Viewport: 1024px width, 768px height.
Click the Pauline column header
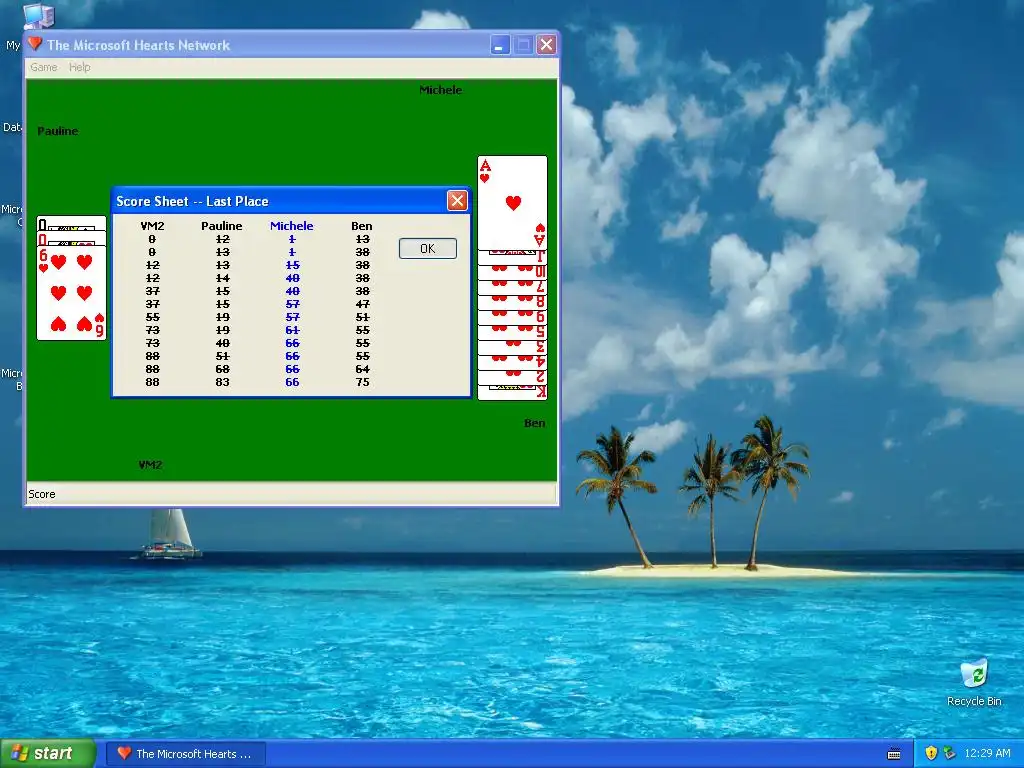[x=222, y=226]
